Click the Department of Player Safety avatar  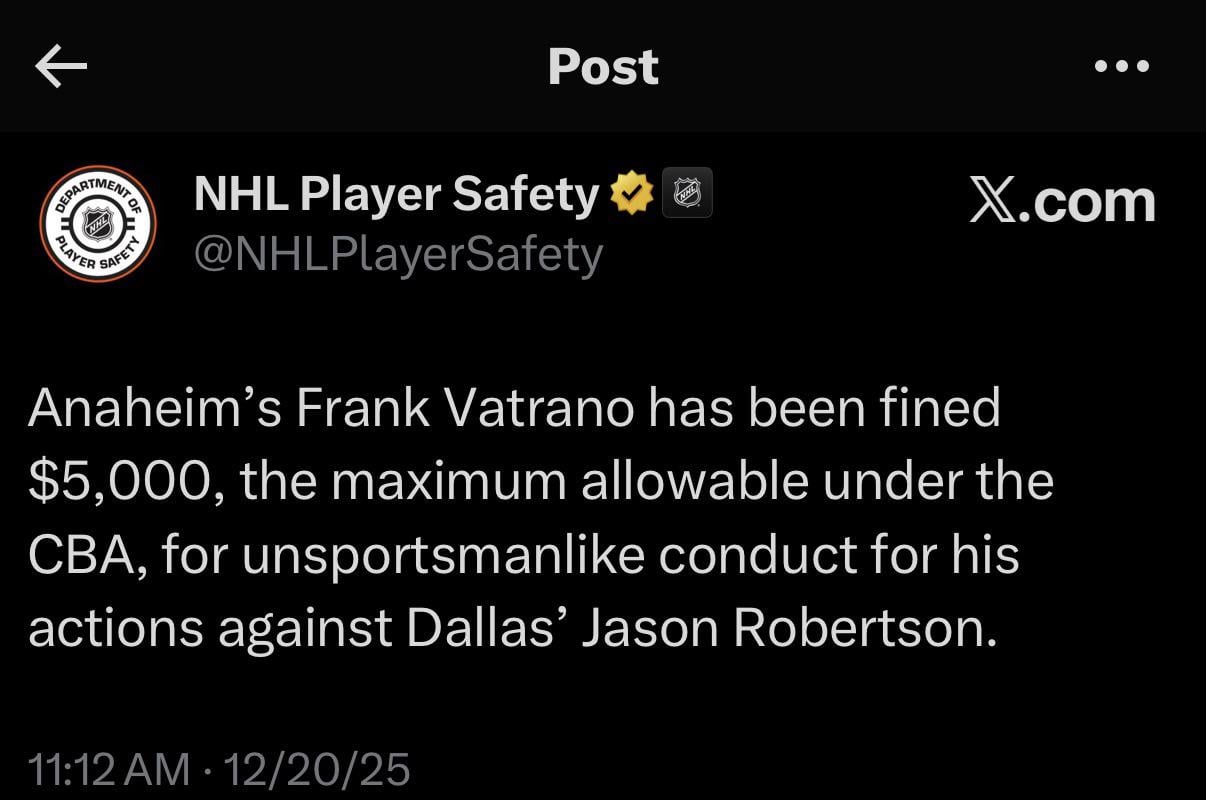pyautogui.click(x=97, y=222)
